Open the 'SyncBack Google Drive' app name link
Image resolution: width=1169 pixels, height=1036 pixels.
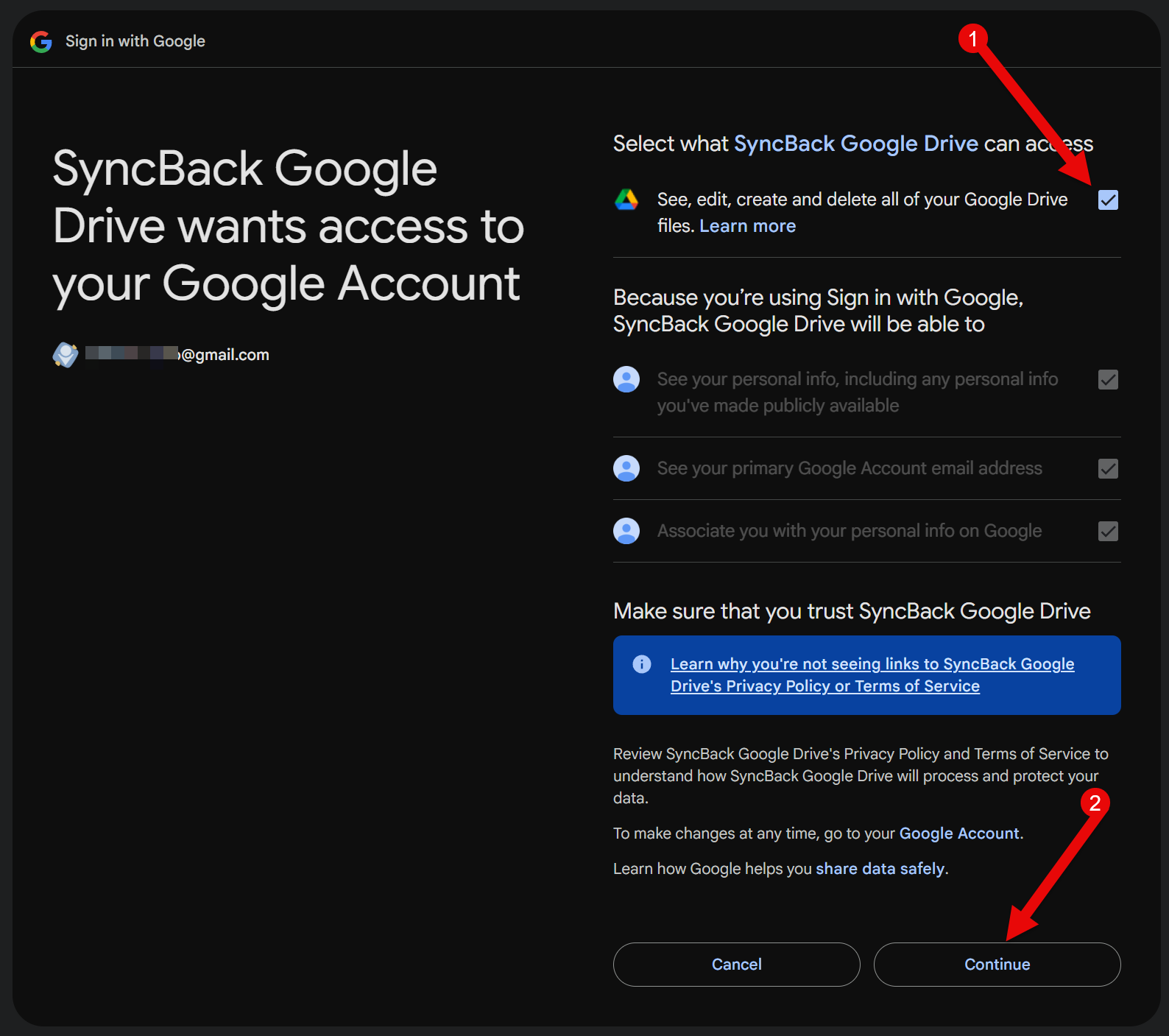(x=856, y=144)
